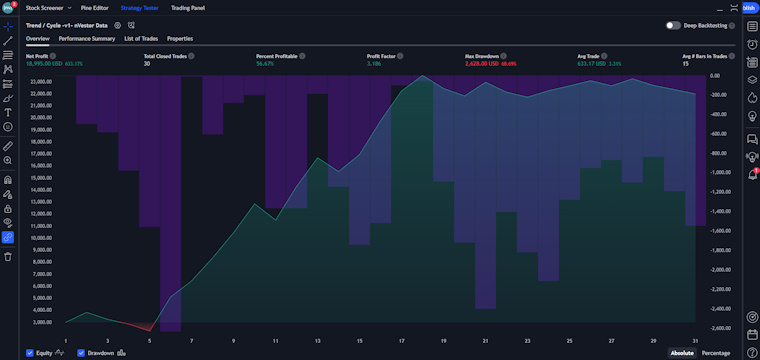Expand the Stock Screener dropdown arrow
This screenshot has height=360, width=760.
coord(69,8)
